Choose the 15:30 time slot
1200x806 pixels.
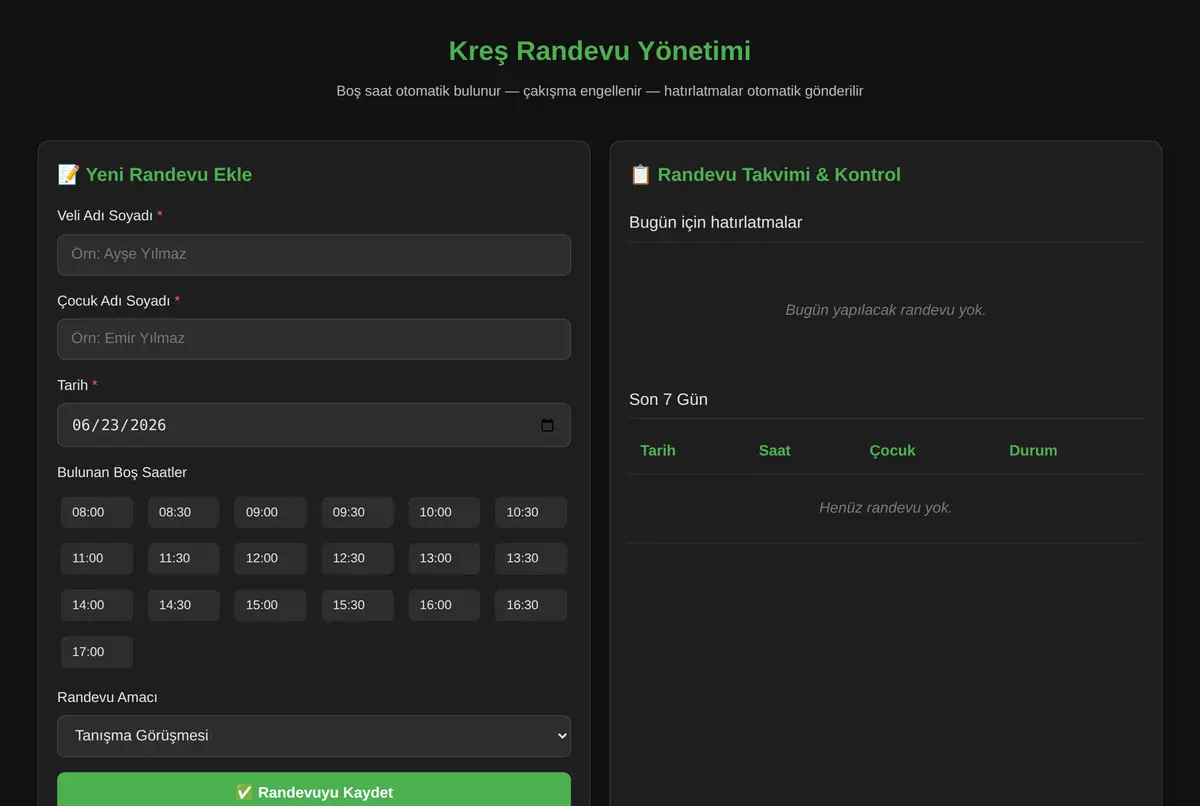357,605
